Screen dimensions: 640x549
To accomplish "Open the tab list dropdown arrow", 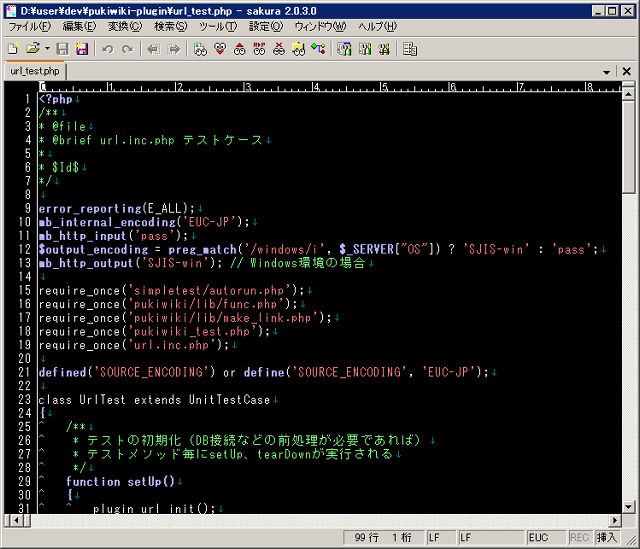I will point(607,72).
